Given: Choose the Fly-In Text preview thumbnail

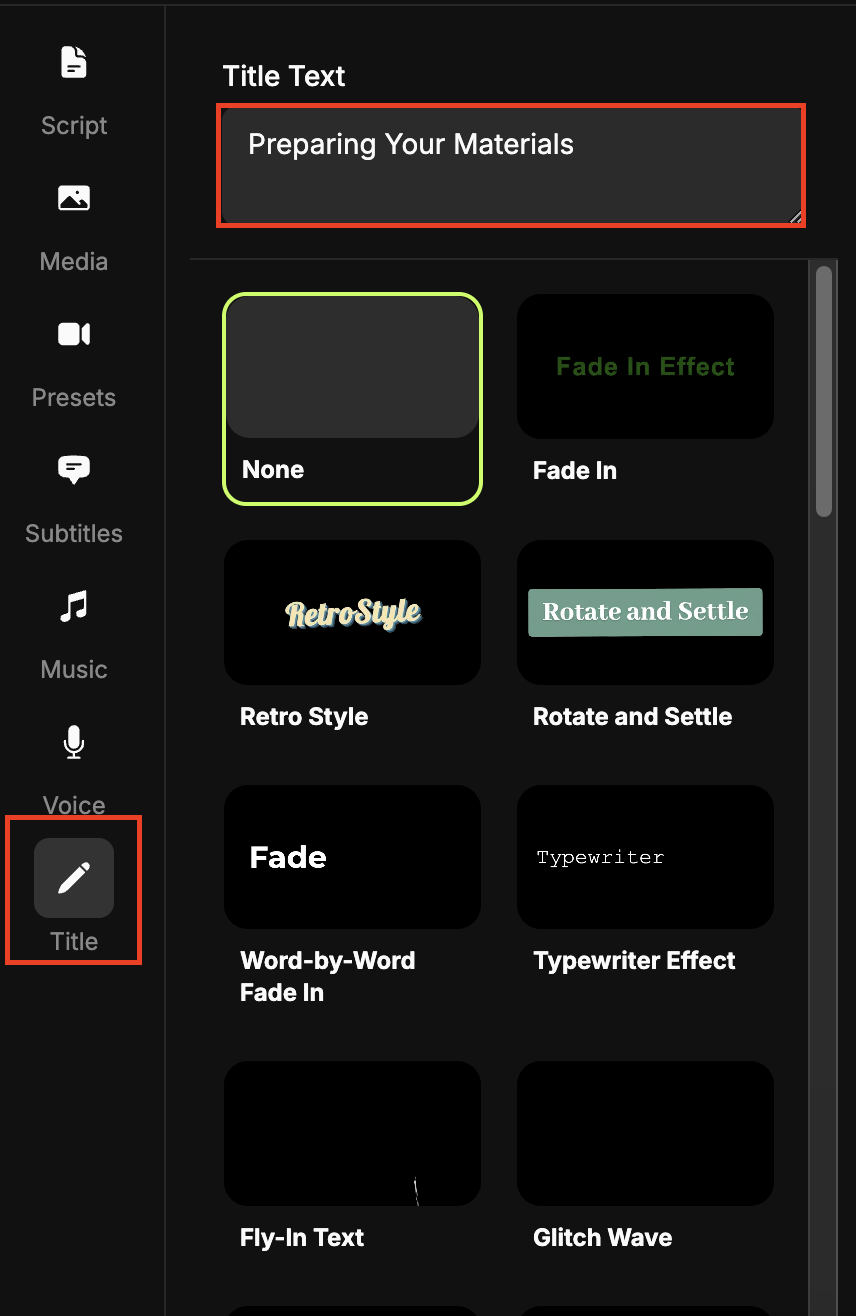Looking at the screenshot, I should (x=352, y=1133).
